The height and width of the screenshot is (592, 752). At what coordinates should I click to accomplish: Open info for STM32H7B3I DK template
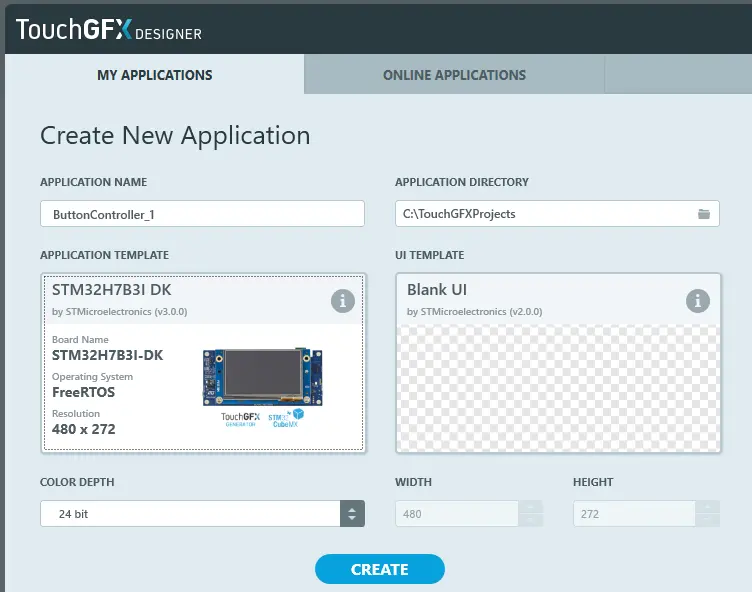(342, 301)
